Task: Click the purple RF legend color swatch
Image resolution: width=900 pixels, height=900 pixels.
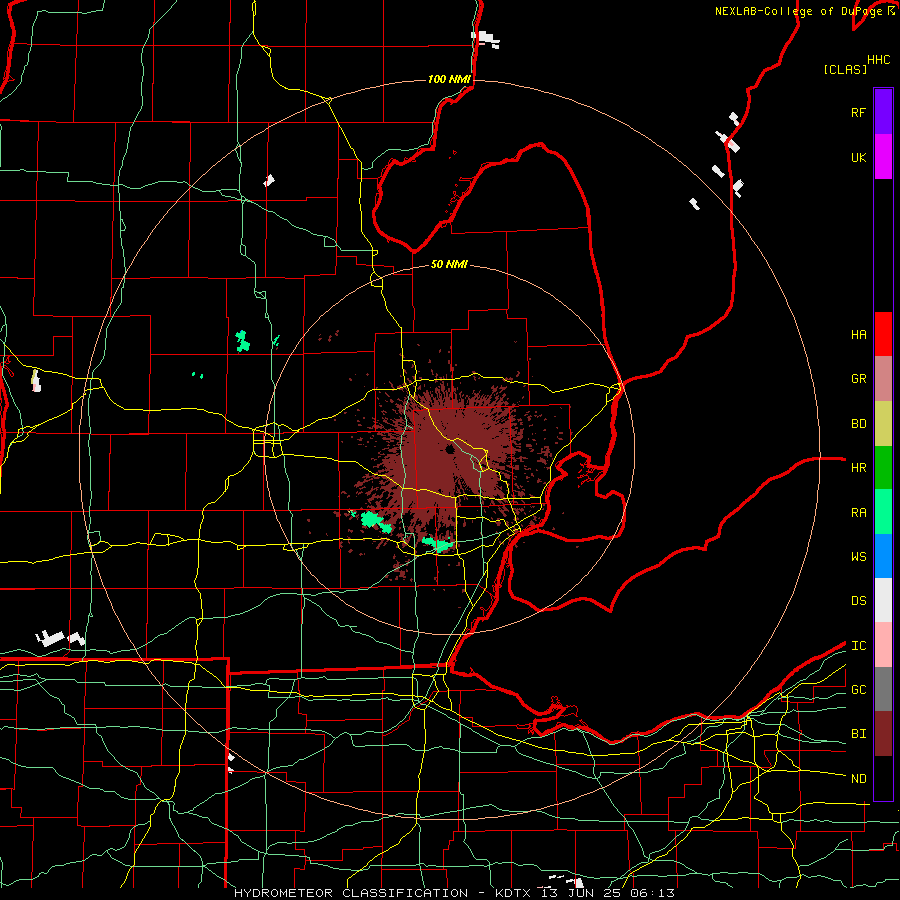Action: (x=883, y=112)
